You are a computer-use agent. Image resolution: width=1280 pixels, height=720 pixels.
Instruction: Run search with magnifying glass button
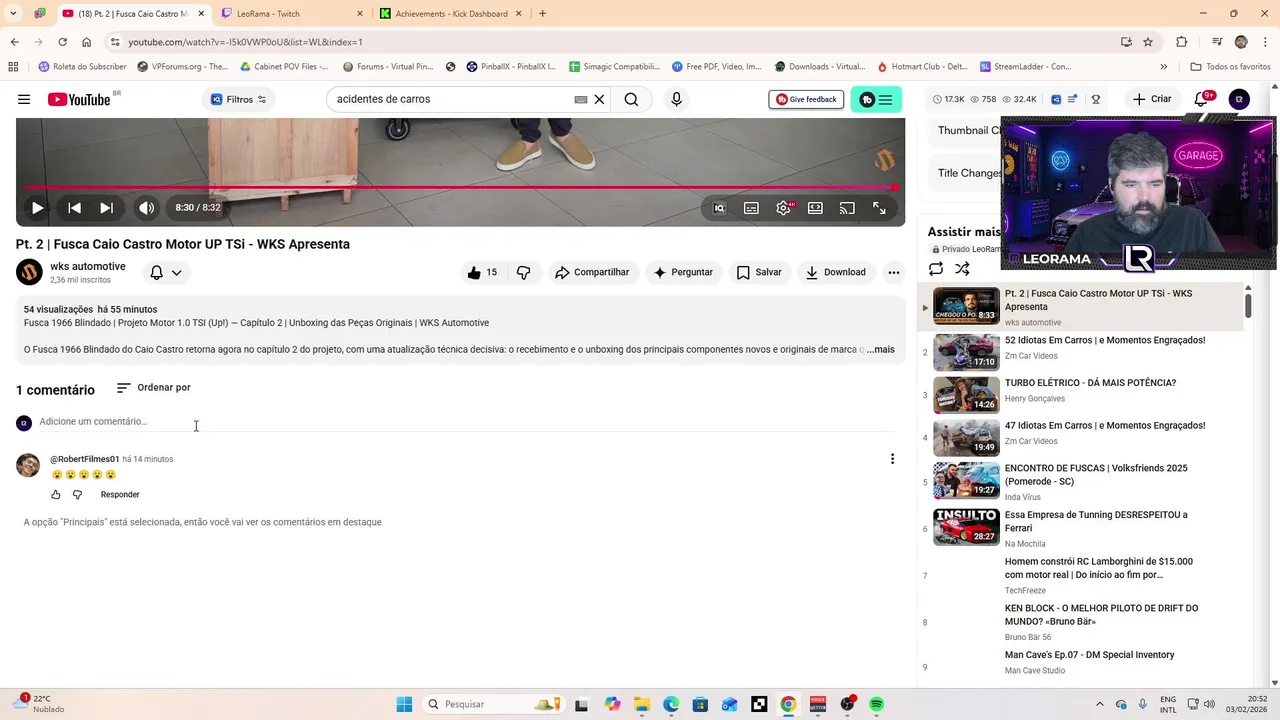tap(631, 99)
